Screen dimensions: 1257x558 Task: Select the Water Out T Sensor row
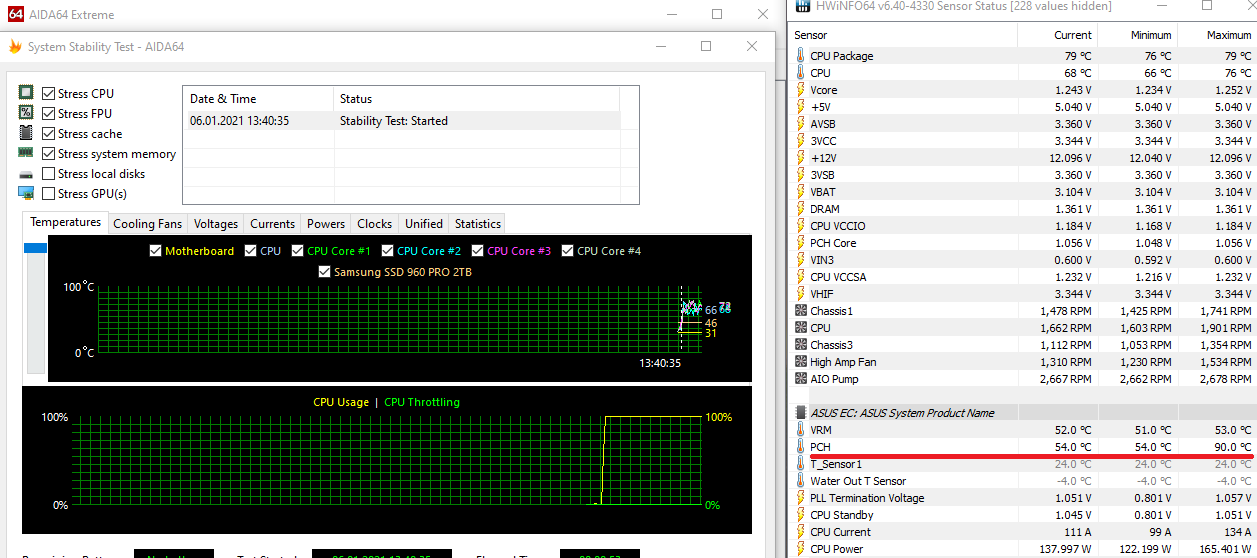[x=1023, y=481]
